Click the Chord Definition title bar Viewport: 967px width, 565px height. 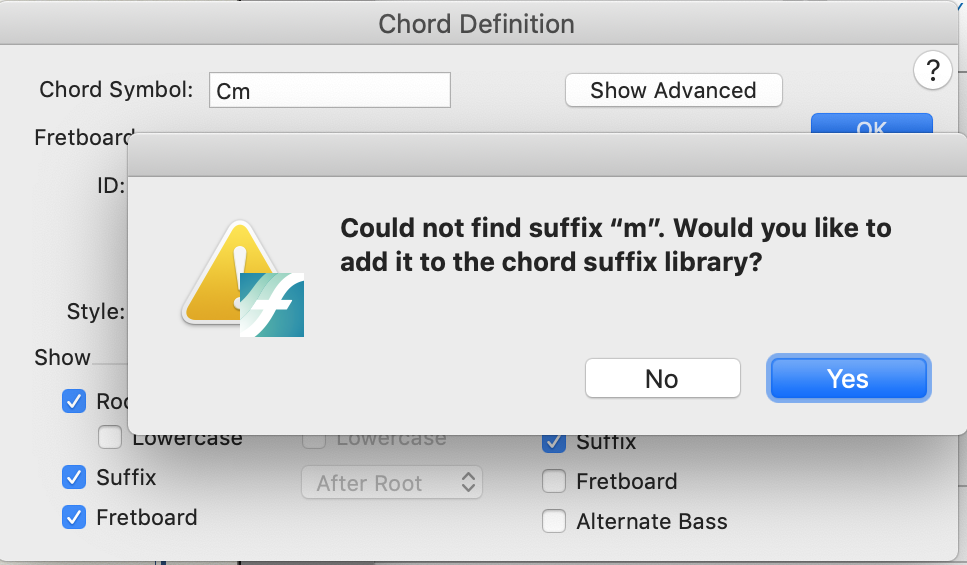476,23
